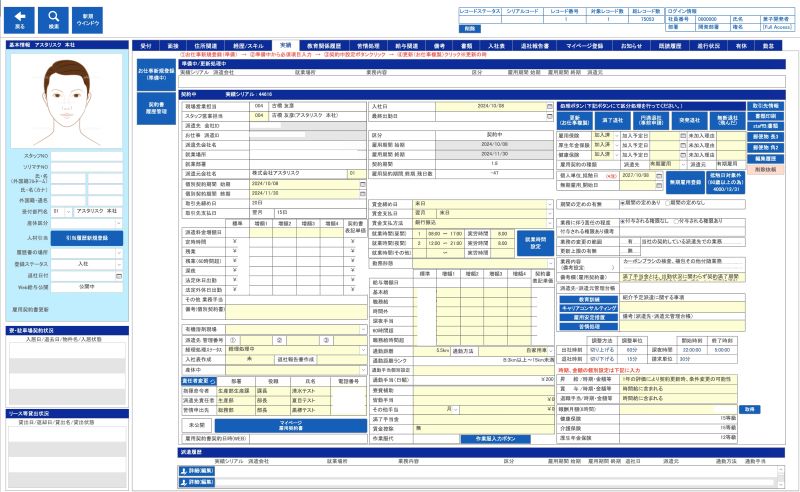Screen dimensions: 800x492
Task: Click the 派遣履歴 list vertical scrollbar
Action: click(781, 476)
